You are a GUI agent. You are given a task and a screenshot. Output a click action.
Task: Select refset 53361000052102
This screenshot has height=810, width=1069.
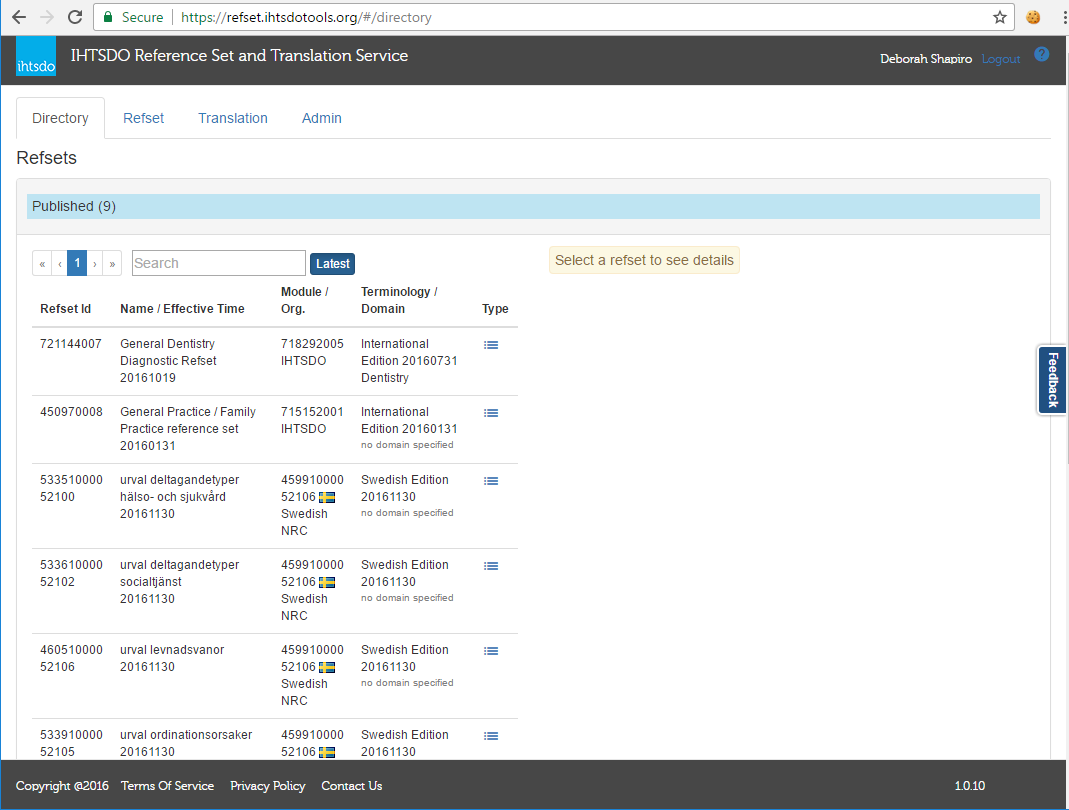point(71,573)
